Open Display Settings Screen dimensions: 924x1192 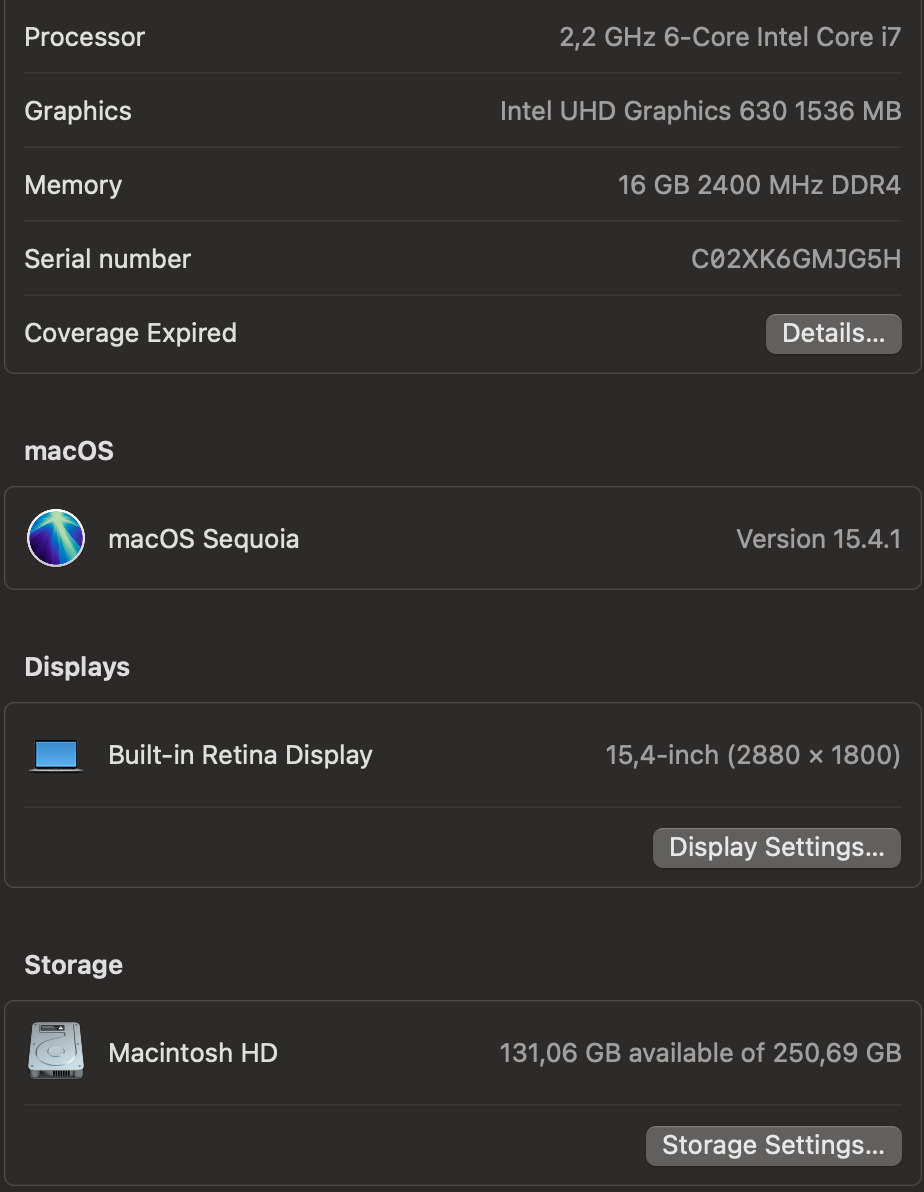click(x=776, y=848)
